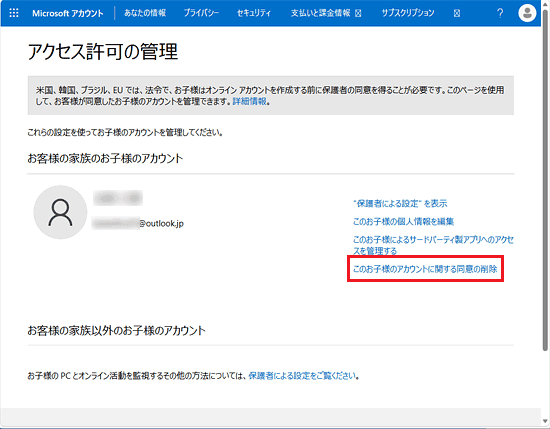Open the 支払いと課金情報 menu
550x429 pixels.
click(326, 13)
